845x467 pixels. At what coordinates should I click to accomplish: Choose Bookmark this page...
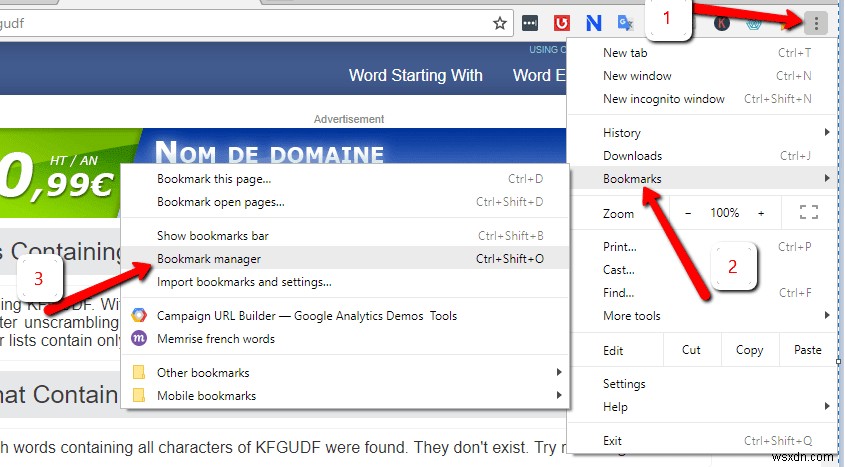[x=345, y=179]
